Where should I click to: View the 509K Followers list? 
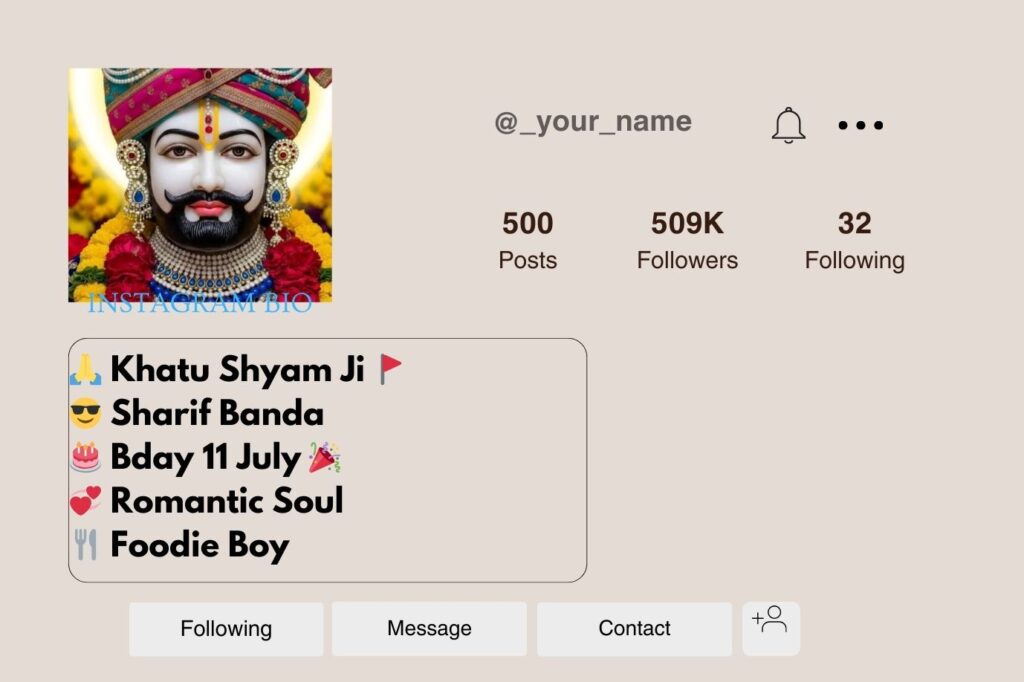[687, 240]
